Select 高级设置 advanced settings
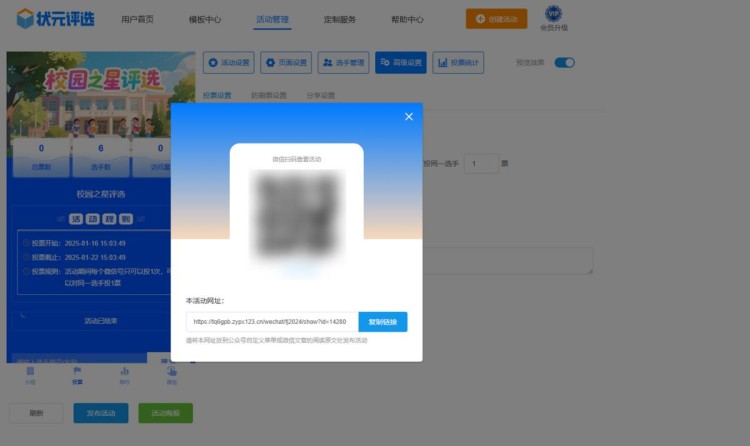 point(401,63)
